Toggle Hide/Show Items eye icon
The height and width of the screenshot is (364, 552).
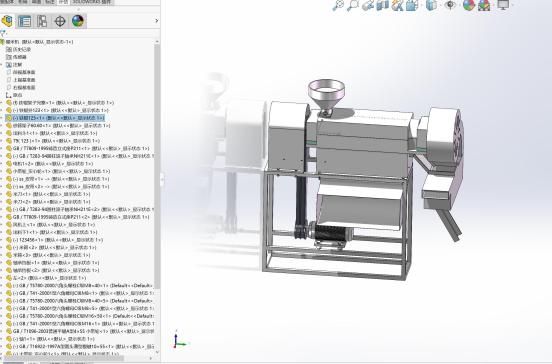point(450,5)
